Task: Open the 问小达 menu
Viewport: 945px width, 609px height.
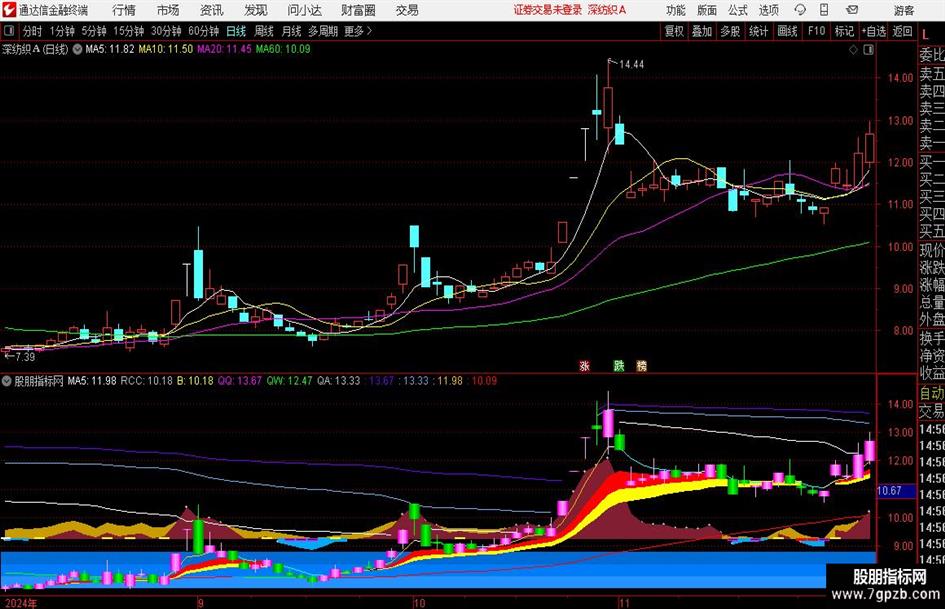Action: [304, 10]
